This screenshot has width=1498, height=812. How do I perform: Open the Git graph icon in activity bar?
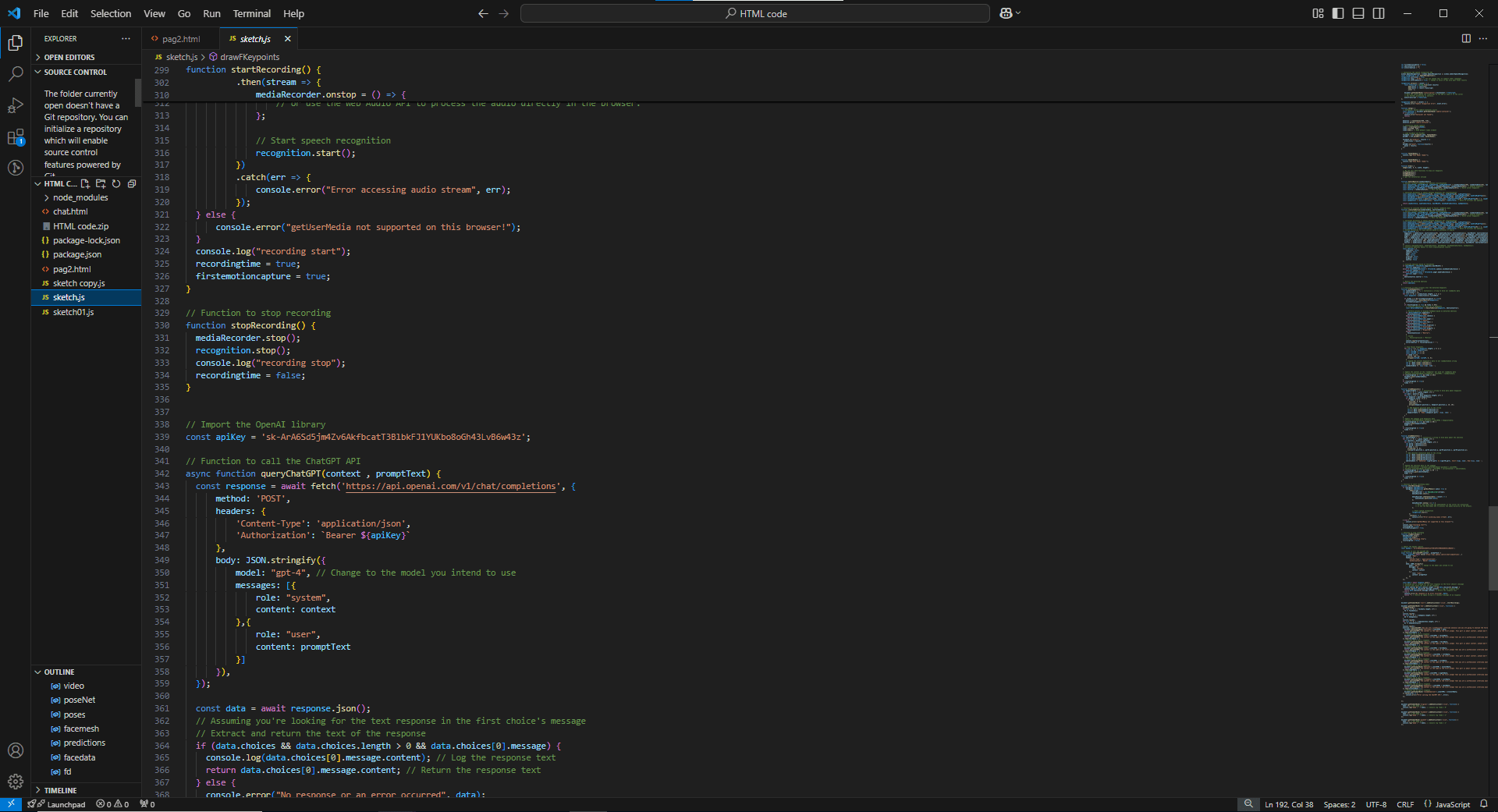coord(15,168)
